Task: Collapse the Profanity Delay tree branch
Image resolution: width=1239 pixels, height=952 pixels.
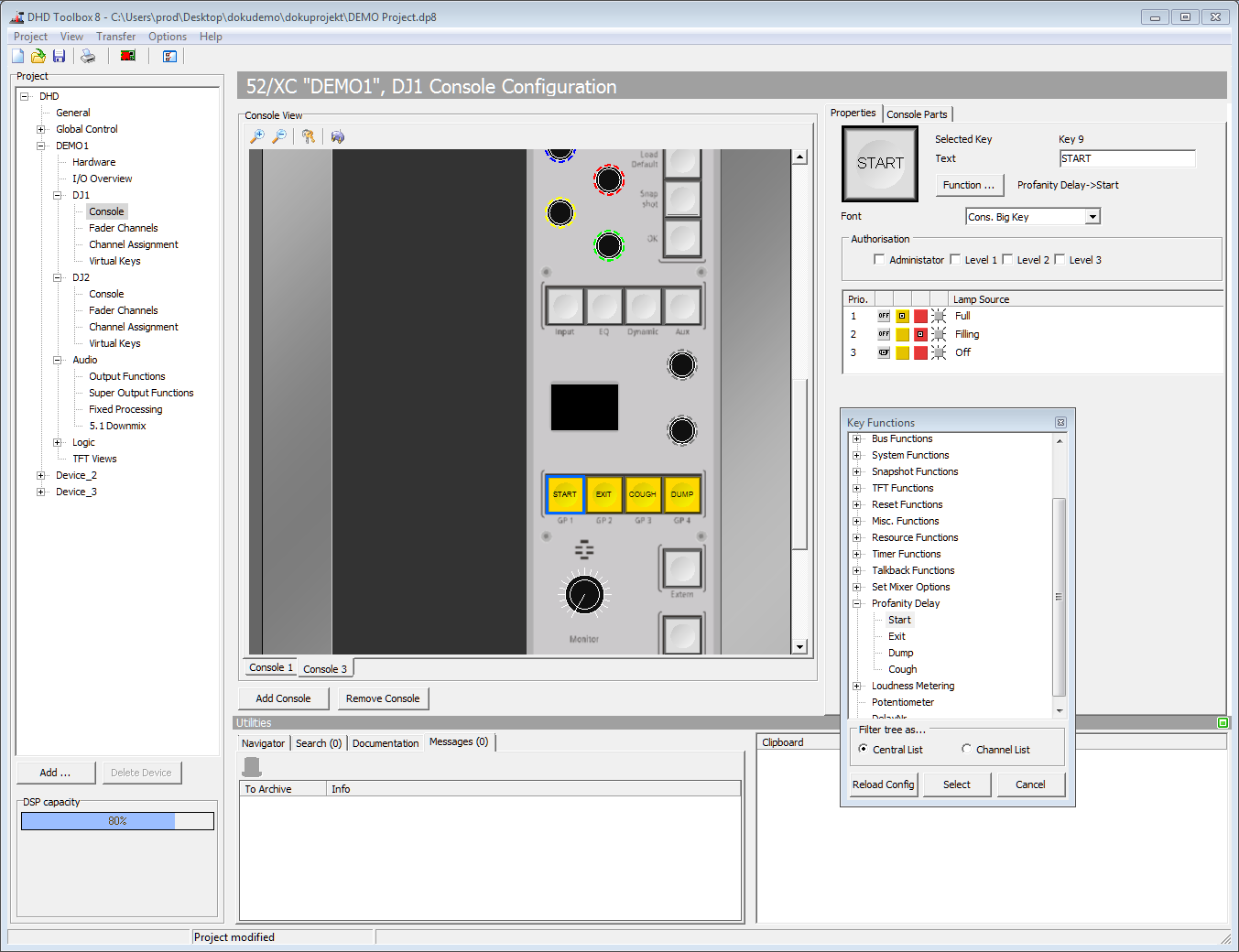Action: (855, 603)
